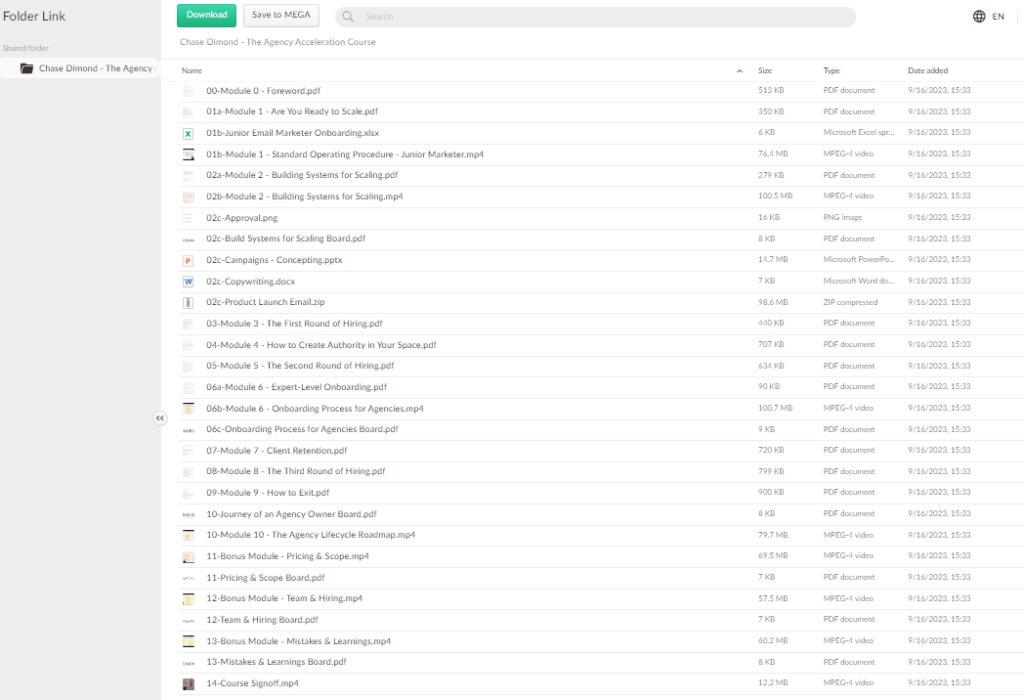The width and height of the screenshot is (1024, 700).
Task: Sort the file list by Name column
Action: [192, 71]
